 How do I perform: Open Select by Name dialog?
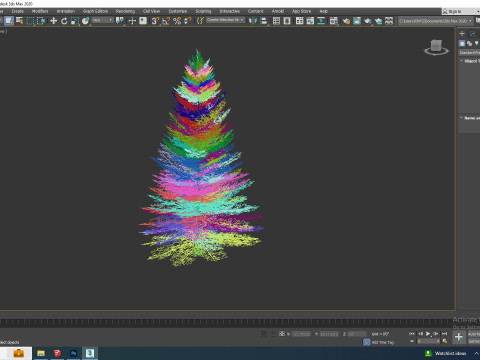point(20,21)
